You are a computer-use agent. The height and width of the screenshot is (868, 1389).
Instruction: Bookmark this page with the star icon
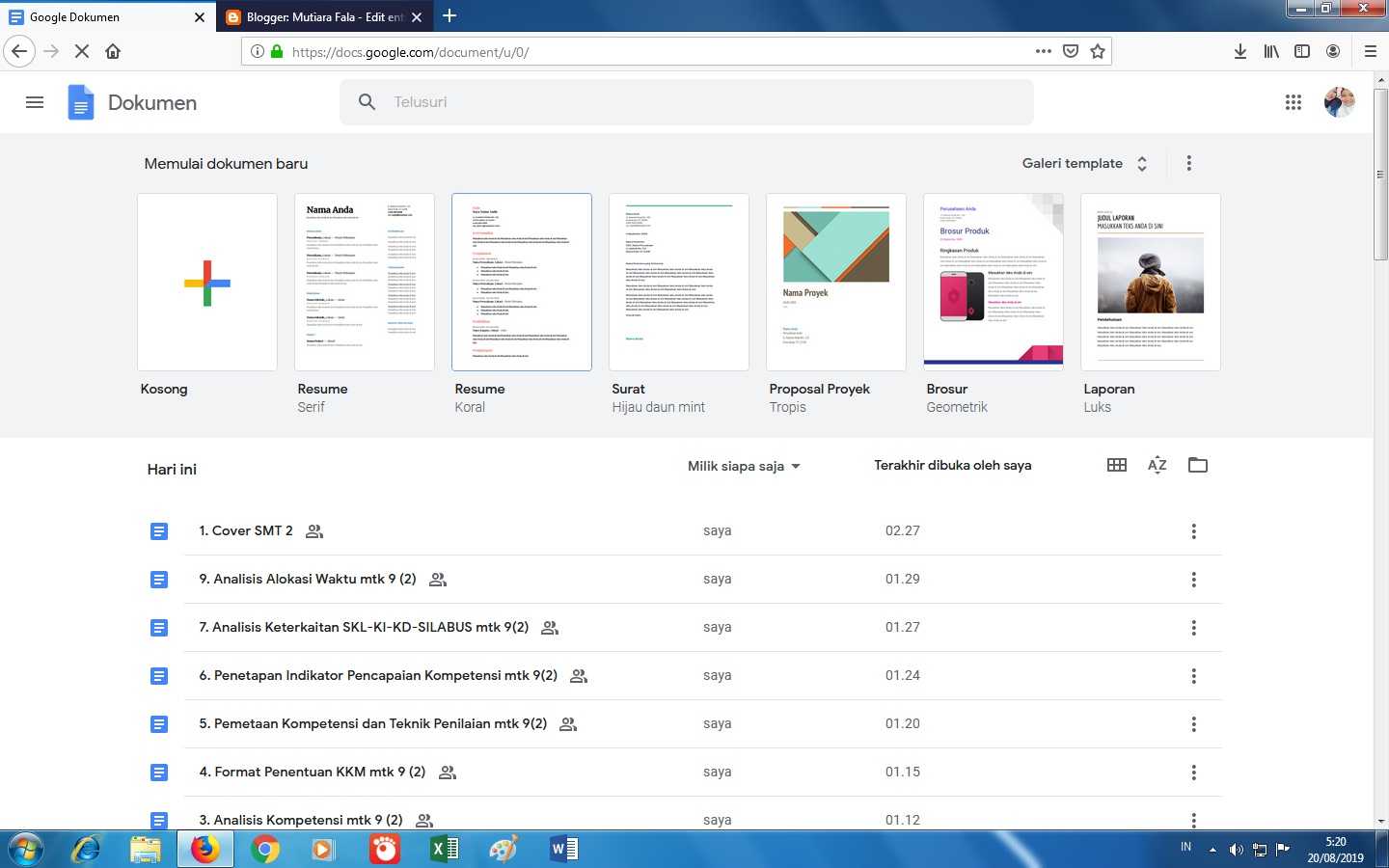pos(1097,51)
